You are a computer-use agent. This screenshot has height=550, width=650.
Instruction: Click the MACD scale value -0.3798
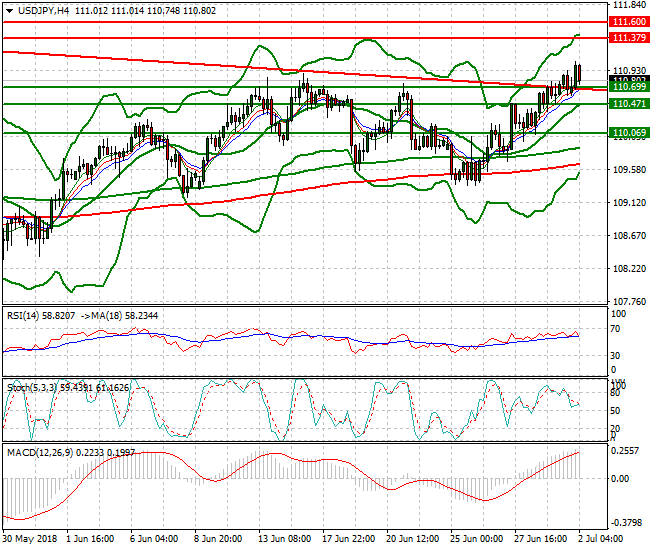(625, 523)
